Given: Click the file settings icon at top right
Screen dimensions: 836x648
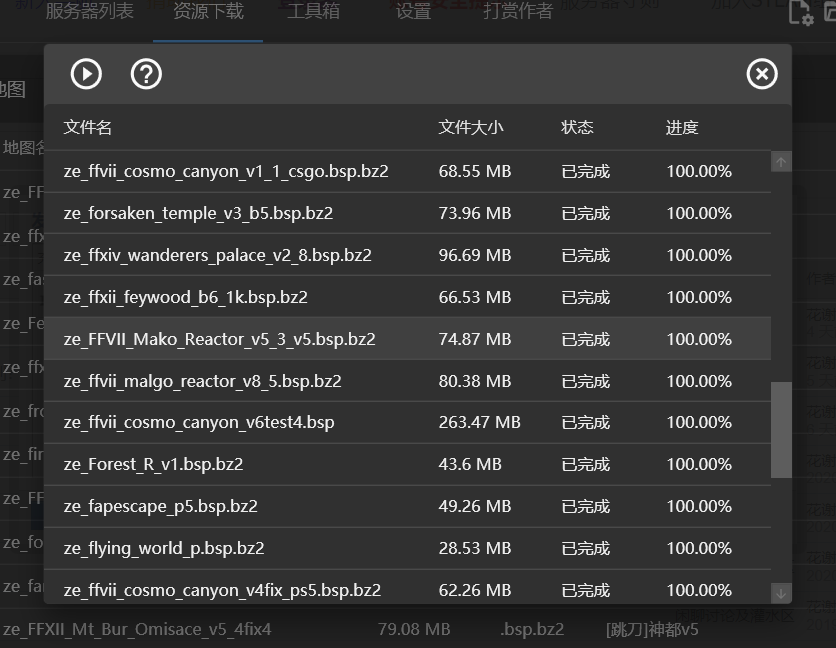Looking at the screenshot, I should pos(801,12).
